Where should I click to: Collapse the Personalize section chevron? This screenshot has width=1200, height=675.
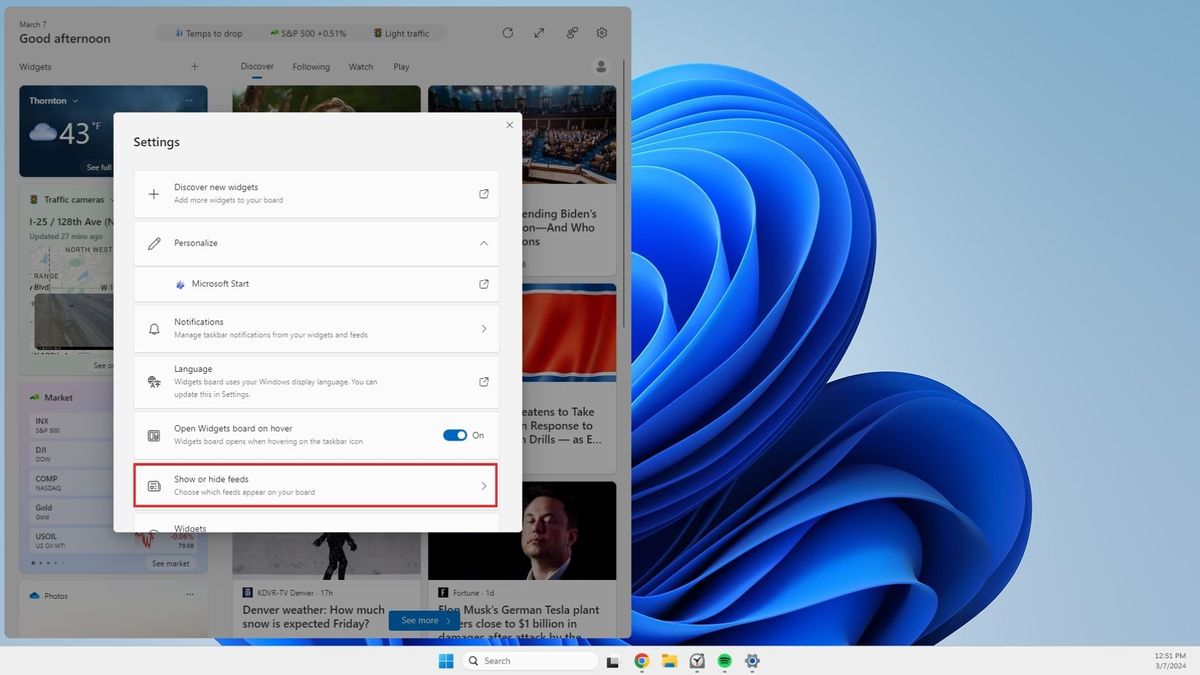[484, 243]
